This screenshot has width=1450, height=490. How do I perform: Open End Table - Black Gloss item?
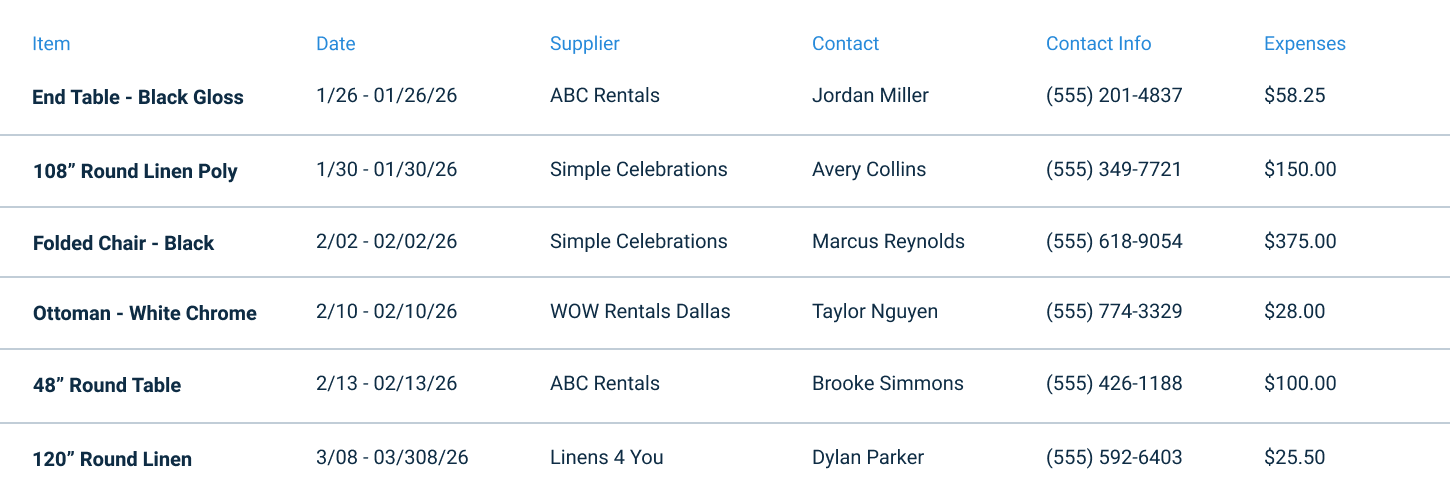[138, 97]
